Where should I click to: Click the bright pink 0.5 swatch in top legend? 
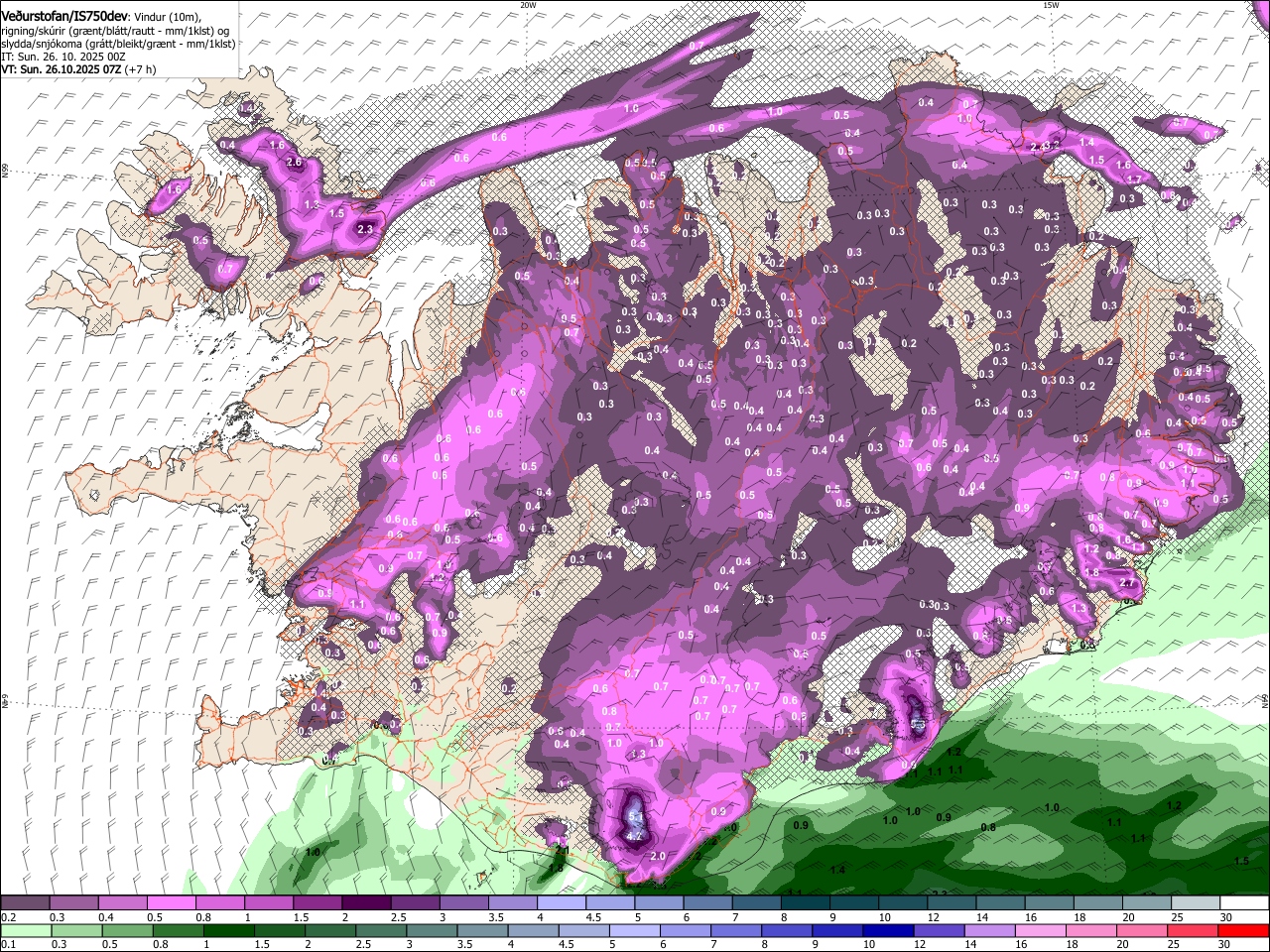(171, 903)
